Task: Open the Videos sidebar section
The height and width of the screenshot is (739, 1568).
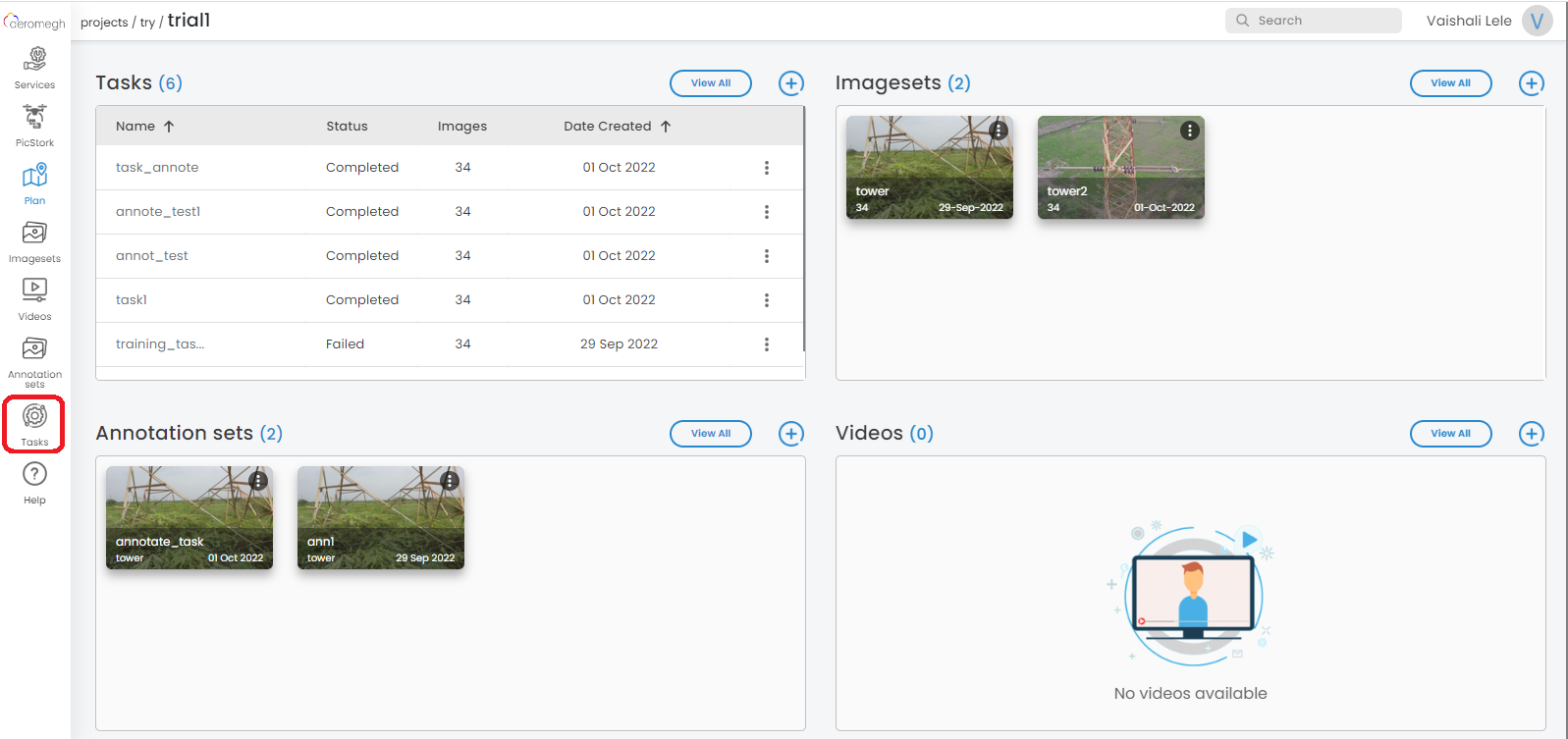Action: [34, 300]
